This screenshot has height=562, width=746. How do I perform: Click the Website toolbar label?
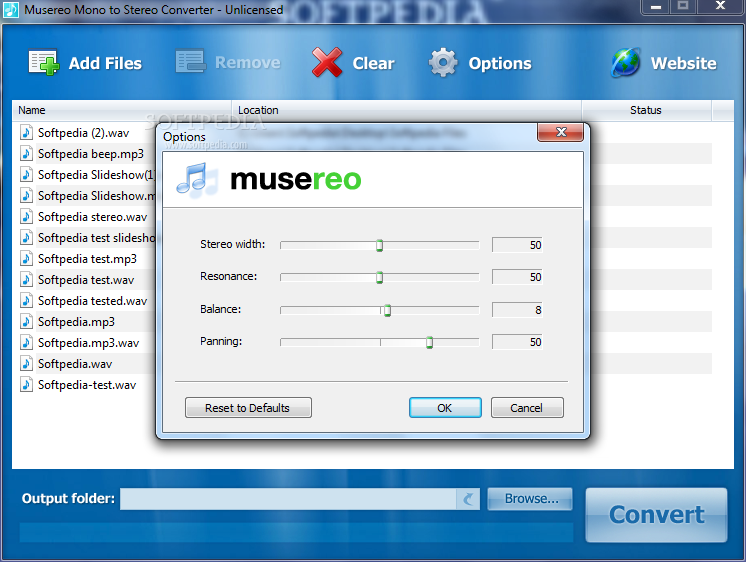(683, 63)
